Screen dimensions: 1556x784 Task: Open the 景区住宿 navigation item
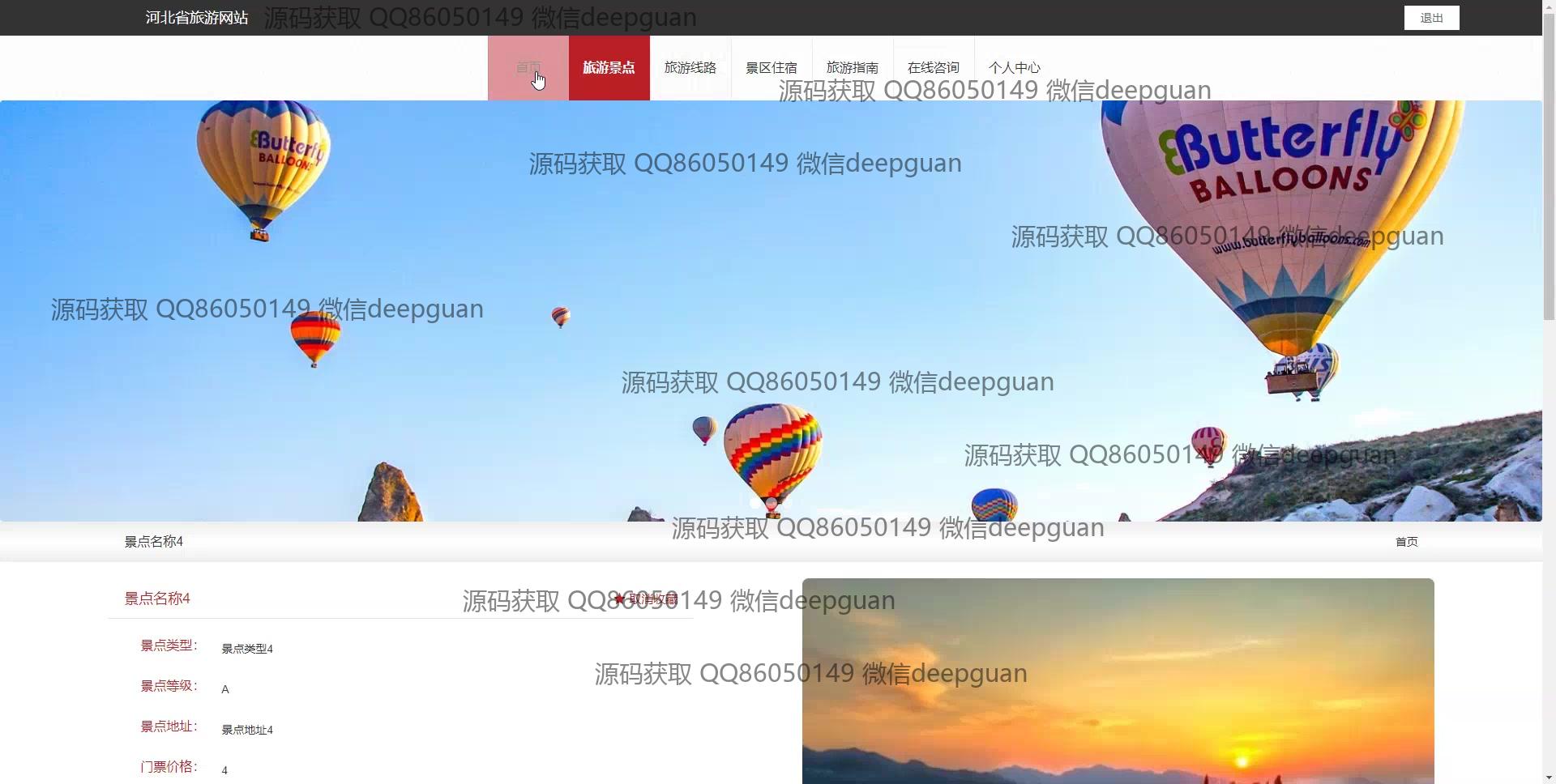[x=771, y=68]
